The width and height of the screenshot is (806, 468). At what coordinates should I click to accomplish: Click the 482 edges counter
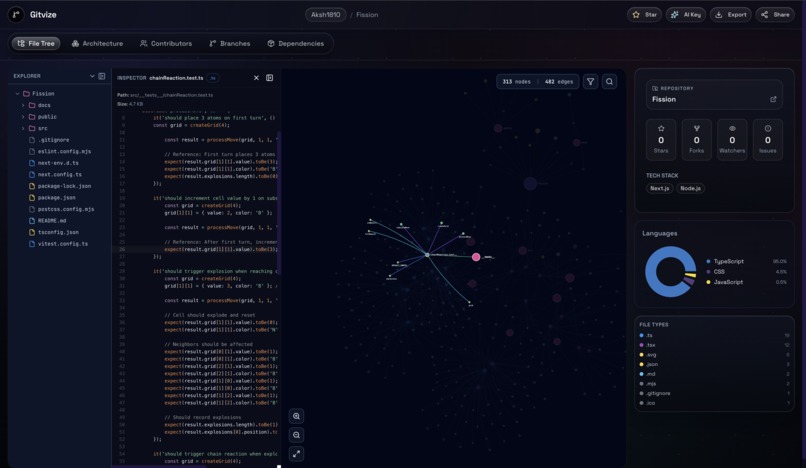(559, 82)
